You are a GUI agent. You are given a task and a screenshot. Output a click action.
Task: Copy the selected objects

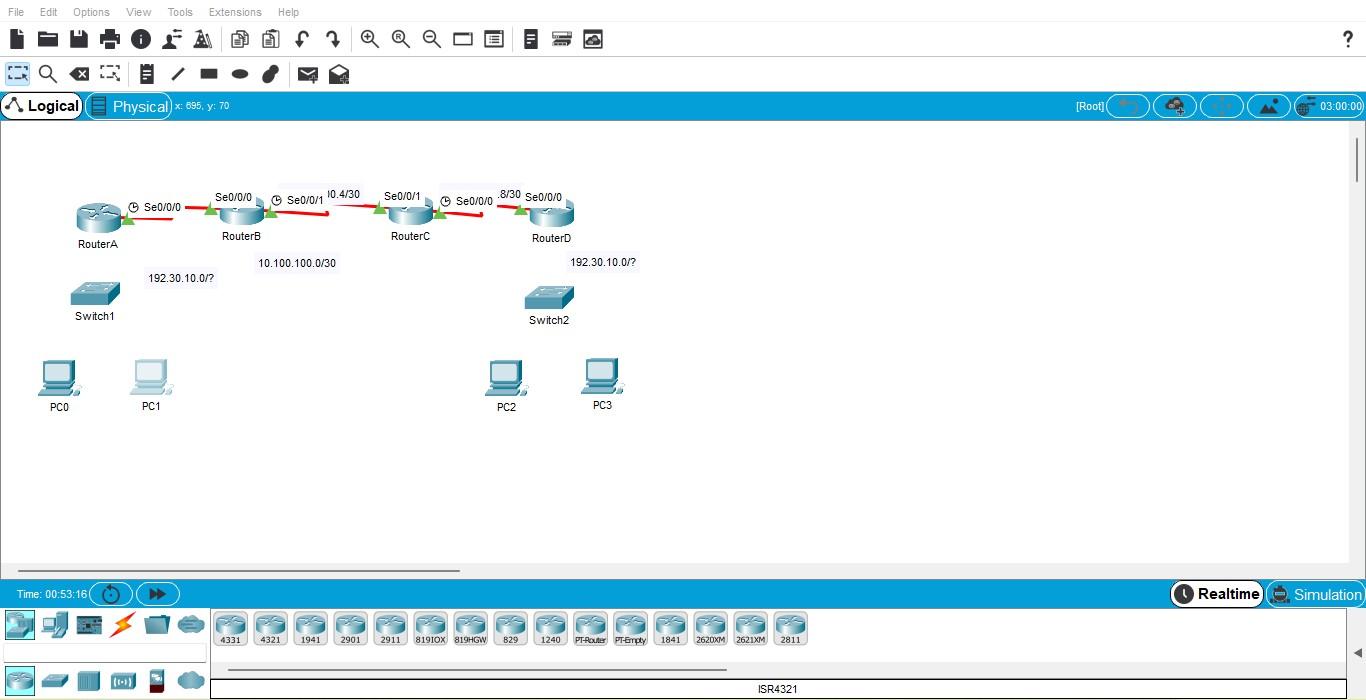point(240,39)
